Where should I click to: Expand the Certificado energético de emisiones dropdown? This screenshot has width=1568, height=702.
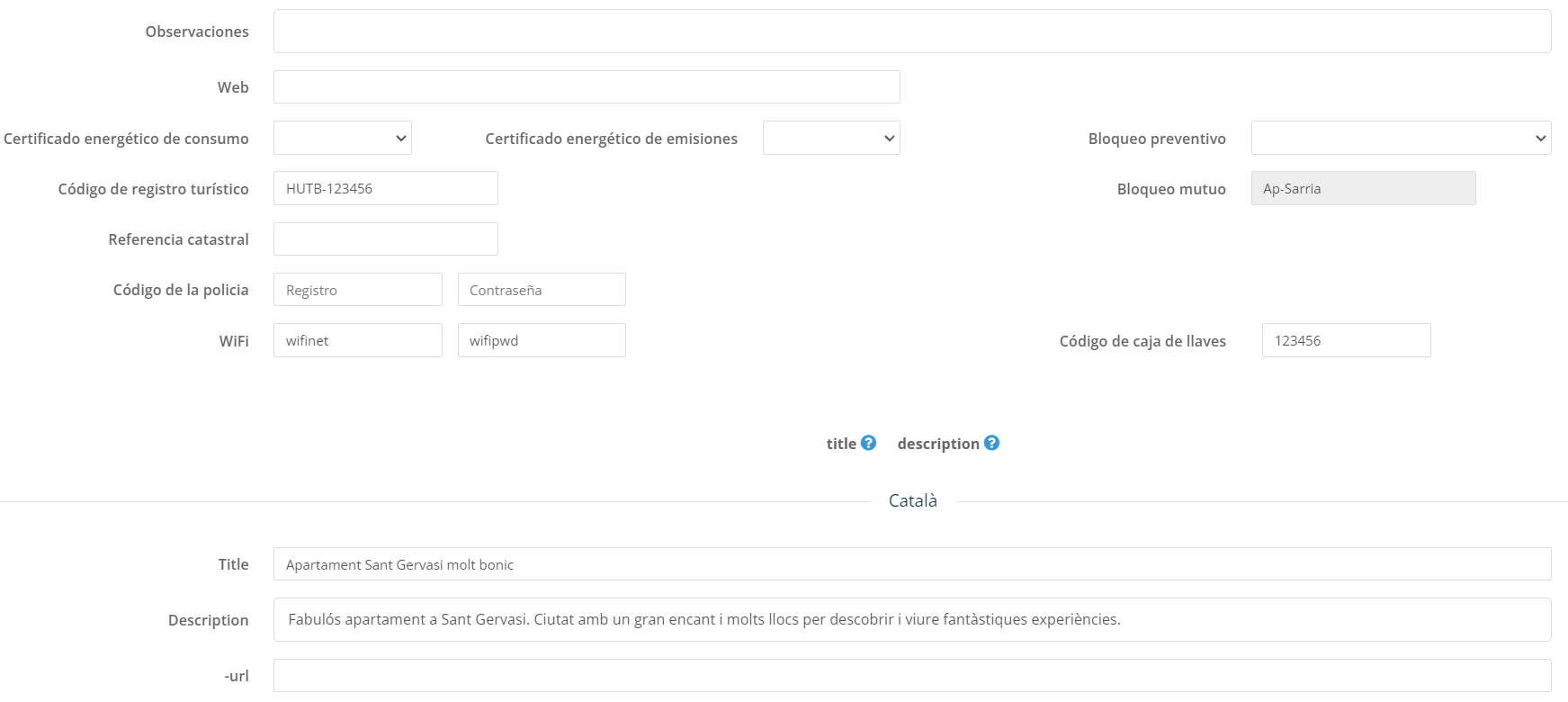click(x=830, y=138)
